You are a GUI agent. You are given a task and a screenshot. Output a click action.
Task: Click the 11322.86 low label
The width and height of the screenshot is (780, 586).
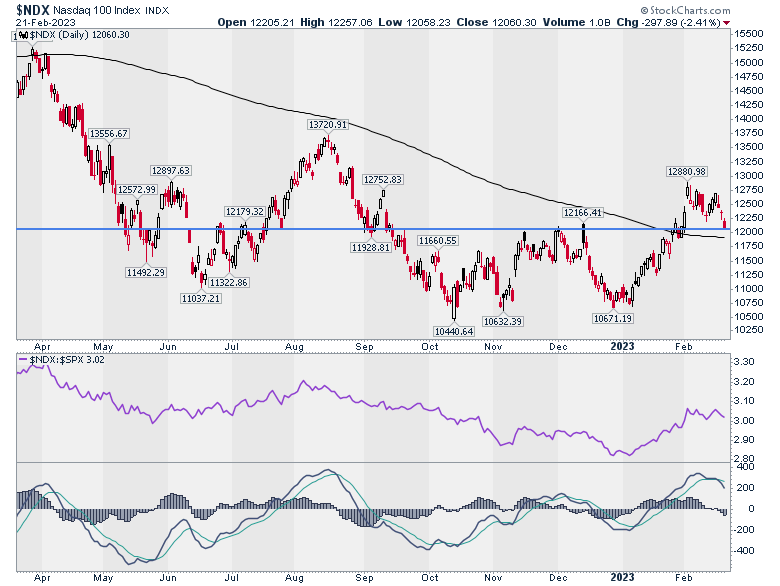pyautogui.click(x=228, y=283)
